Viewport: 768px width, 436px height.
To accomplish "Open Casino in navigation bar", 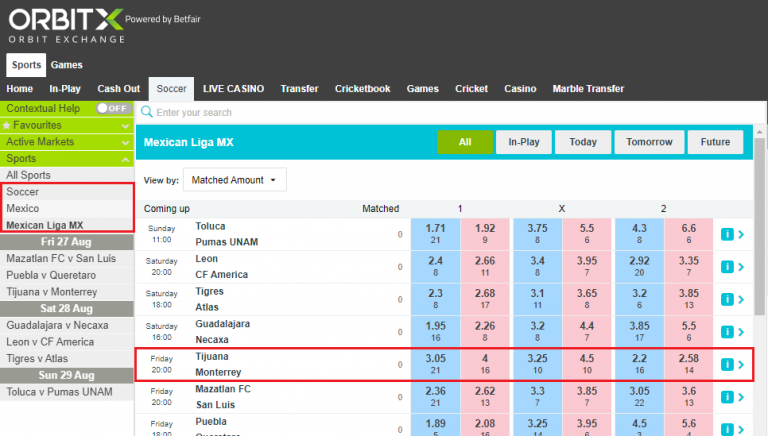I will pyautogui.click(x=520, y=89).
